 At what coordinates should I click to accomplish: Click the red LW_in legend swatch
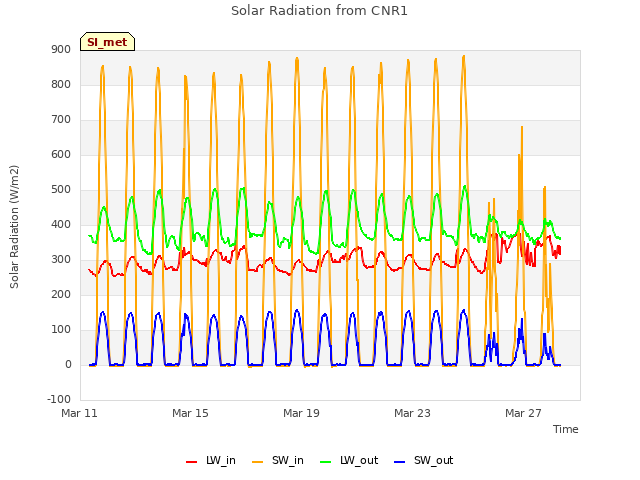tap(191, 462)
